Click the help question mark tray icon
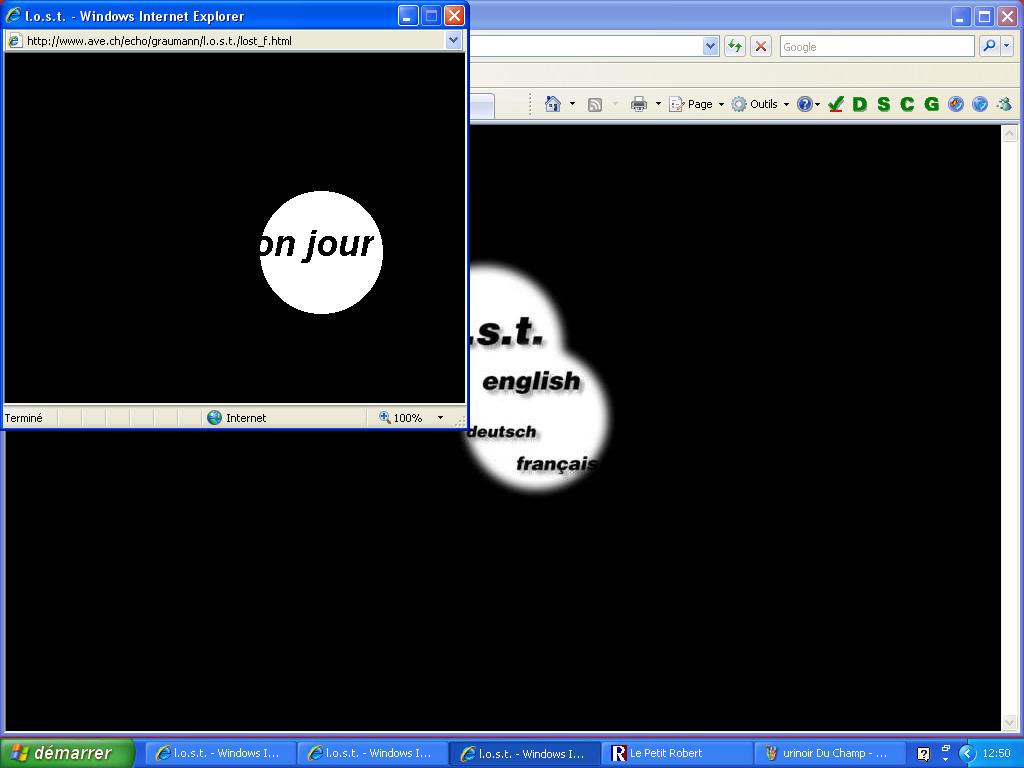The height and width of the screenshot is (768, 1024). [923, 754]
